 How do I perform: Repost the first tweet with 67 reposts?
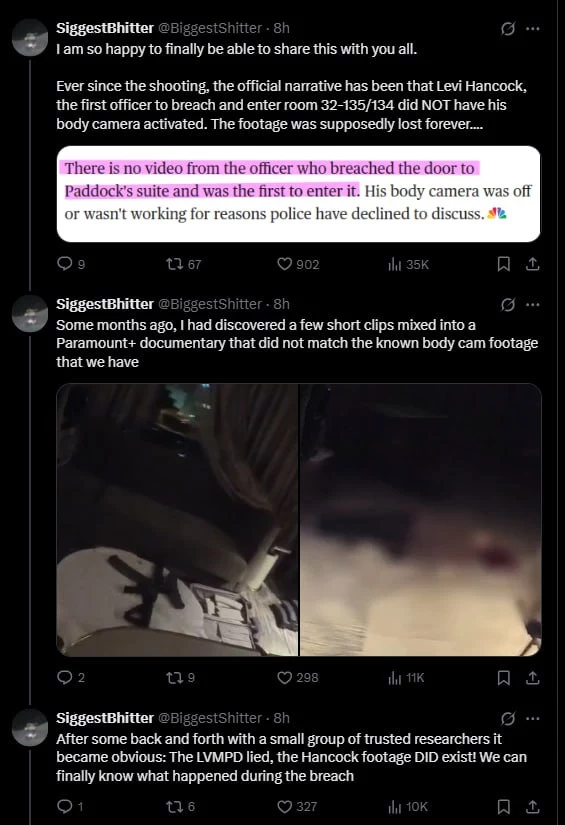[183, 264]
